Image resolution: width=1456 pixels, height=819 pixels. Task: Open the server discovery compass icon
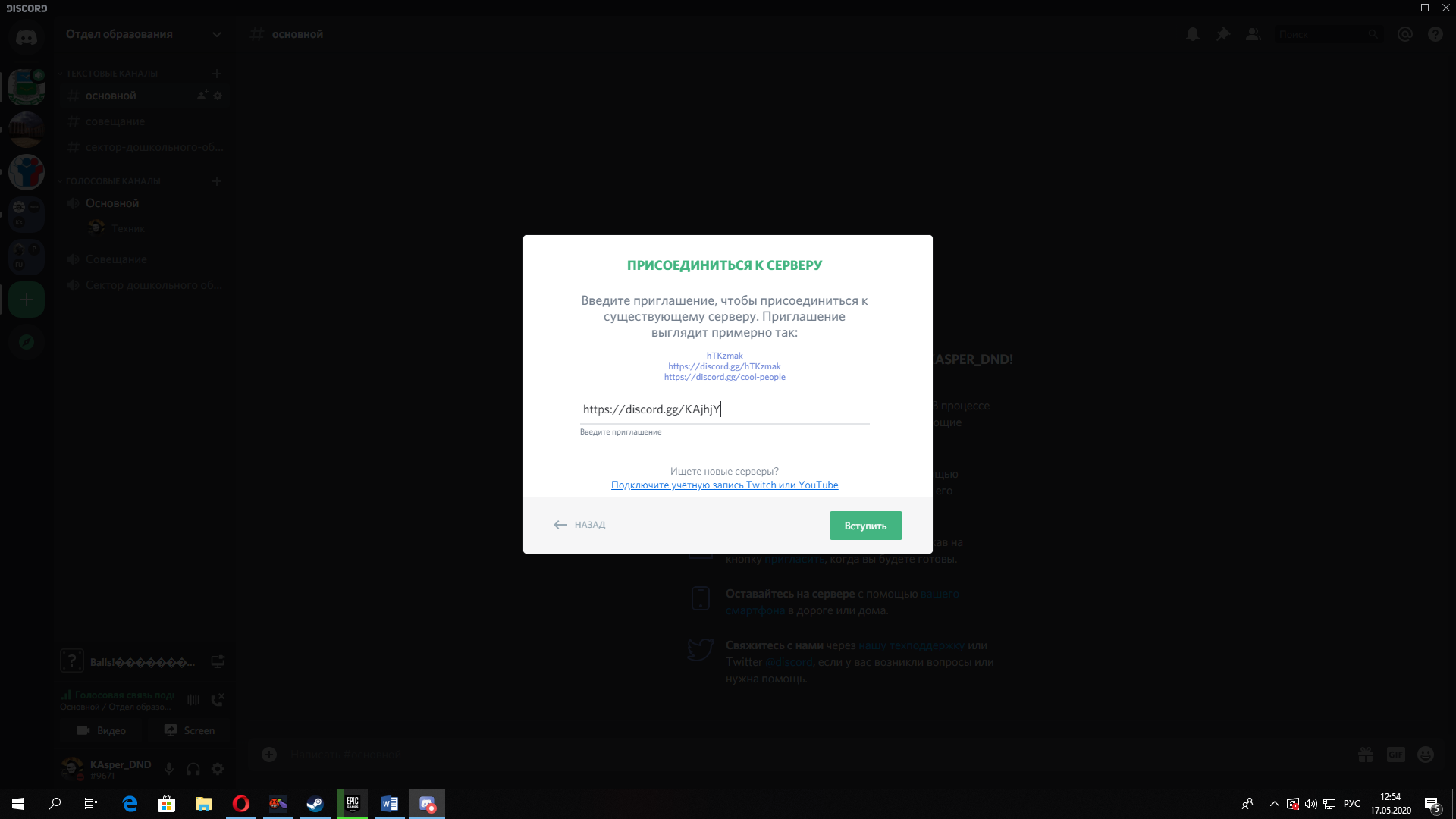coord(27,342)
